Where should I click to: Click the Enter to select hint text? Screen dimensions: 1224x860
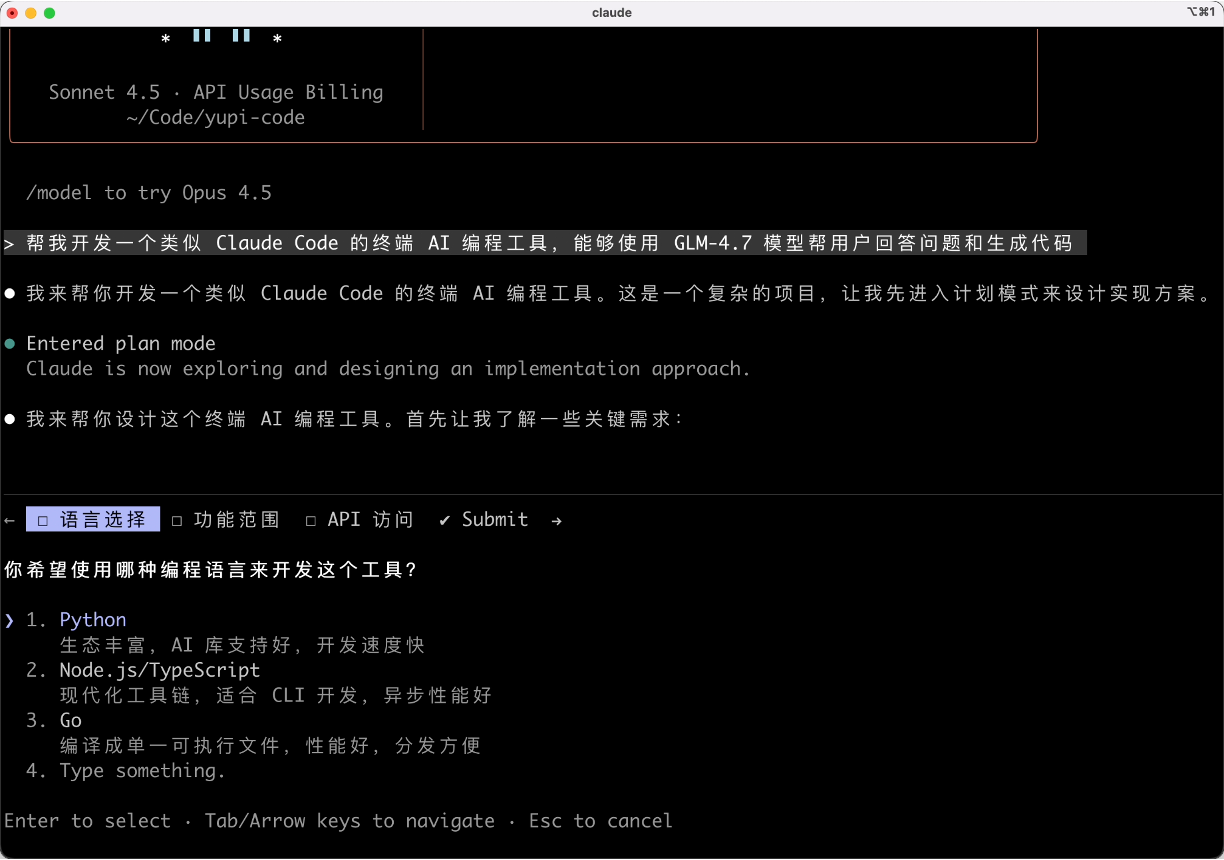click(x=87, y=821)
